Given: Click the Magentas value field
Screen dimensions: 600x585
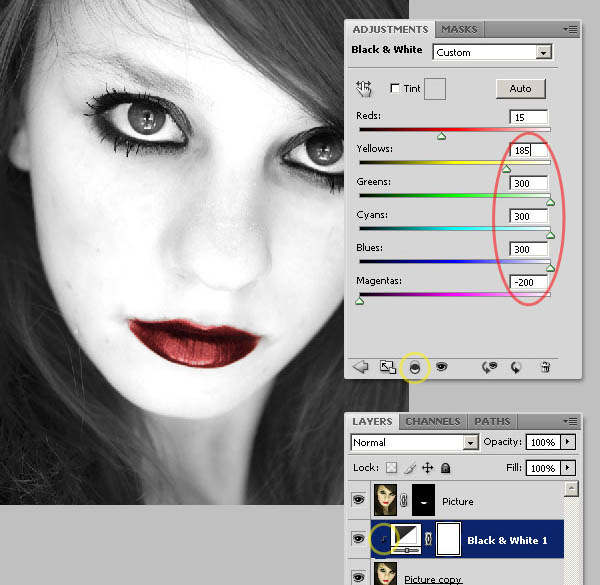Looking at the screenshot, I should pyautogui.click(x=529, y=282).
